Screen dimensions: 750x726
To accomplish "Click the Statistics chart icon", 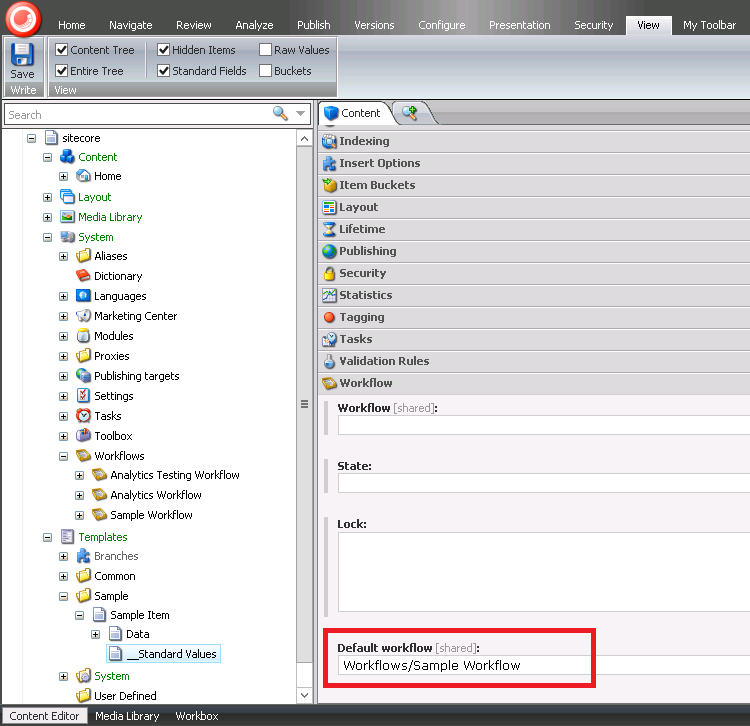I will 329,295.
